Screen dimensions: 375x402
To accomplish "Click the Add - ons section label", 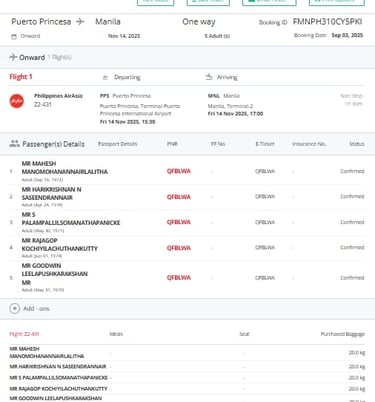I will pos(36,309).
